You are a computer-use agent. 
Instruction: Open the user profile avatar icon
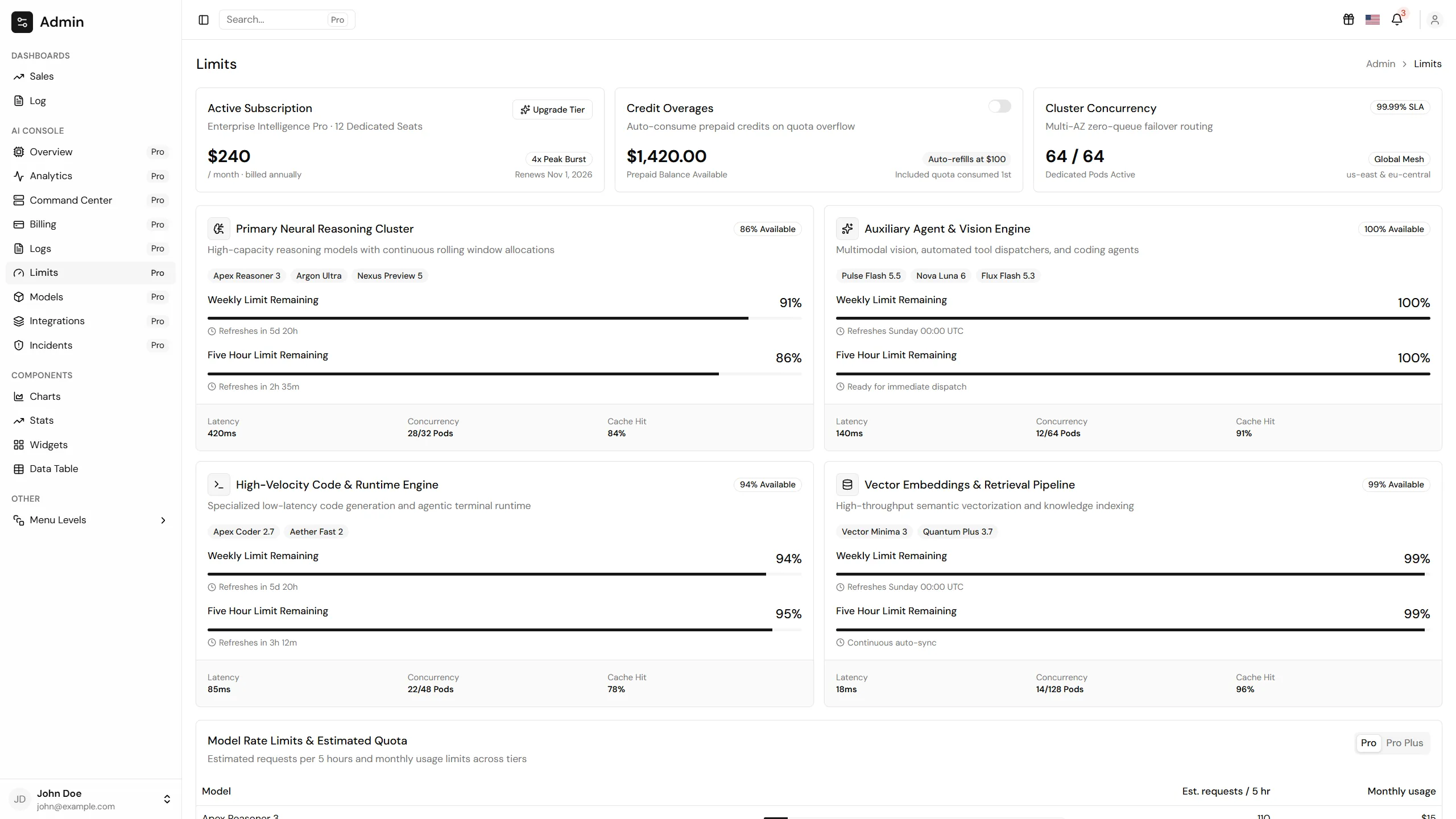point(1434,20)
